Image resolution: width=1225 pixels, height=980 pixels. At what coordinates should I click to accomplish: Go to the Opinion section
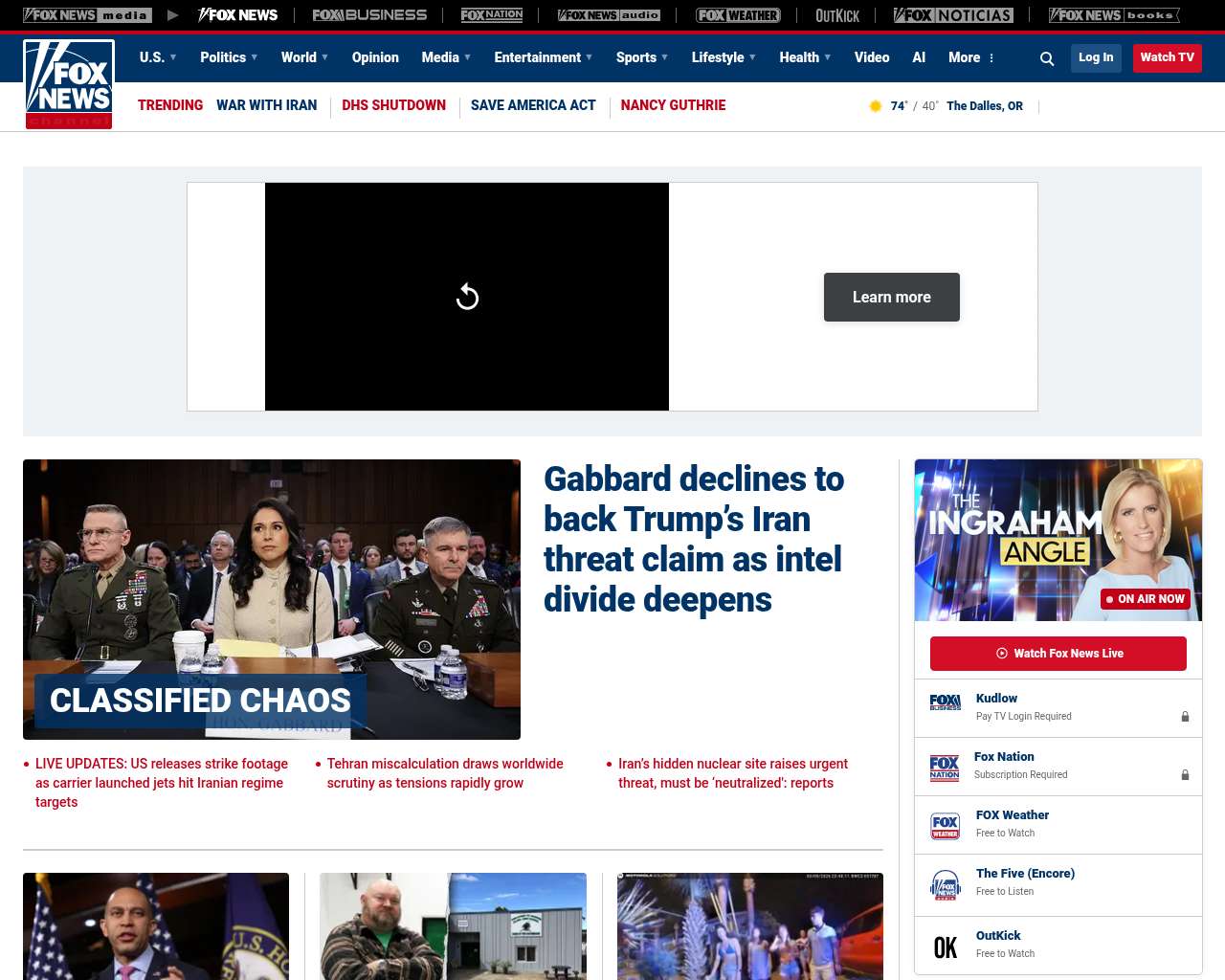[375, 57]
